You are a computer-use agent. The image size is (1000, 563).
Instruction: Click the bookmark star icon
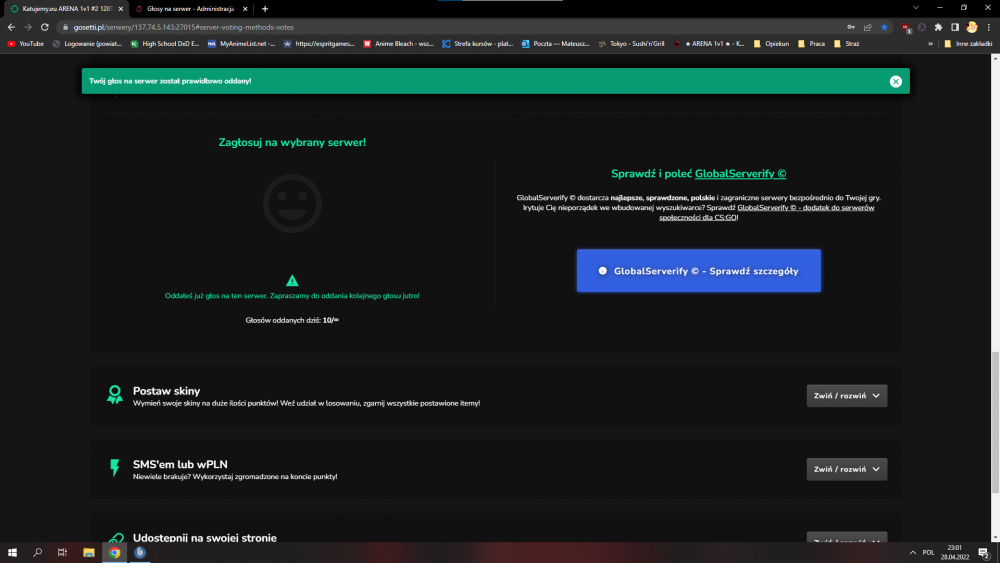[884, 27]
